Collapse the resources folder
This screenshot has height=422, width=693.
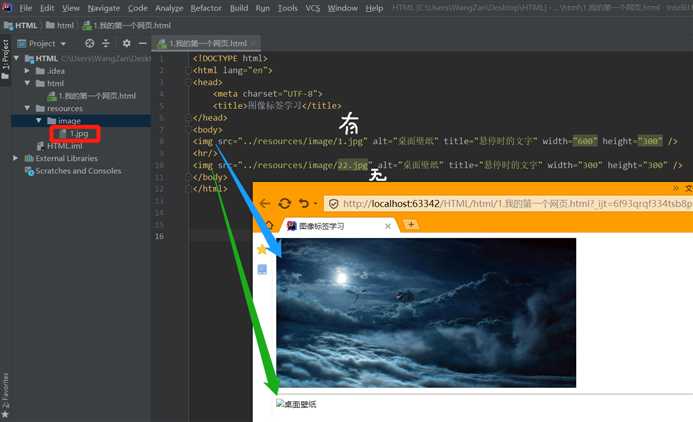pyautogui.click(x=30, y=108)
